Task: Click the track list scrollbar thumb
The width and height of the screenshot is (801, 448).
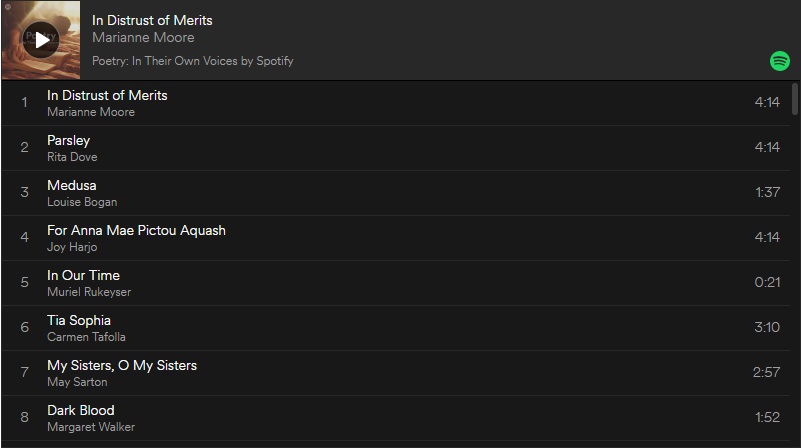Action: click(x=794, y=99)
